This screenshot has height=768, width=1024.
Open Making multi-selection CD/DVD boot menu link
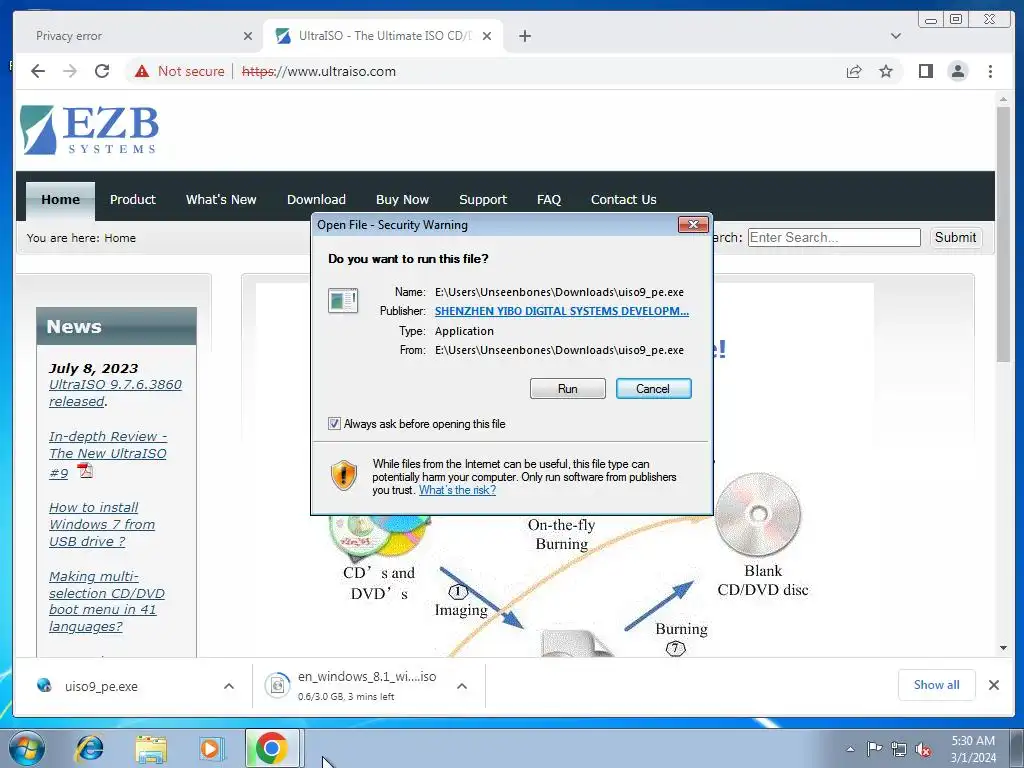point(106,601)
